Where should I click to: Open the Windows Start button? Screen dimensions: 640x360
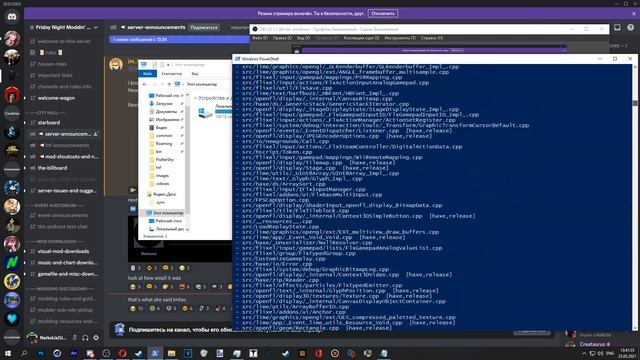8,353
